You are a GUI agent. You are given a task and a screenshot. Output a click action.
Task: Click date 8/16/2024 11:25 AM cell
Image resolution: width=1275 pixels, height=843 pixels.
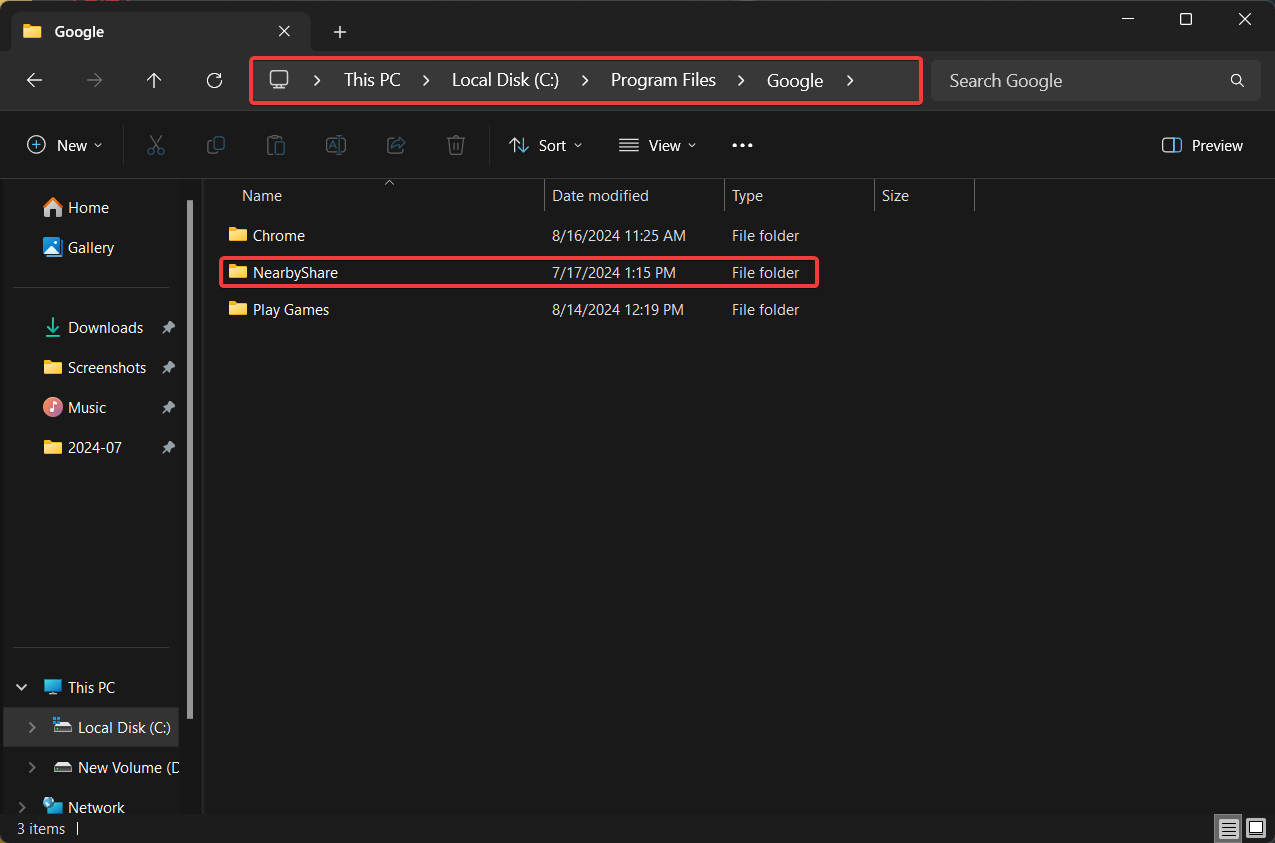[619, 236]
